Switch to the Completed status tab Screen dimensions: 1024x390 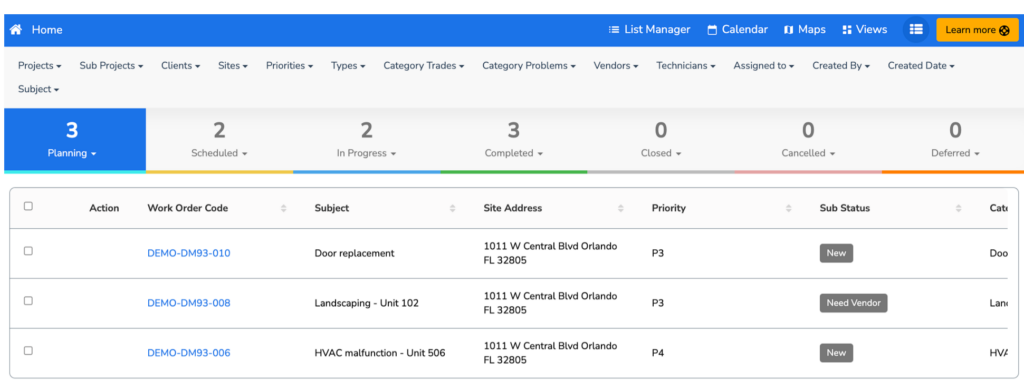pyautogui.click(x=513, y=140)
